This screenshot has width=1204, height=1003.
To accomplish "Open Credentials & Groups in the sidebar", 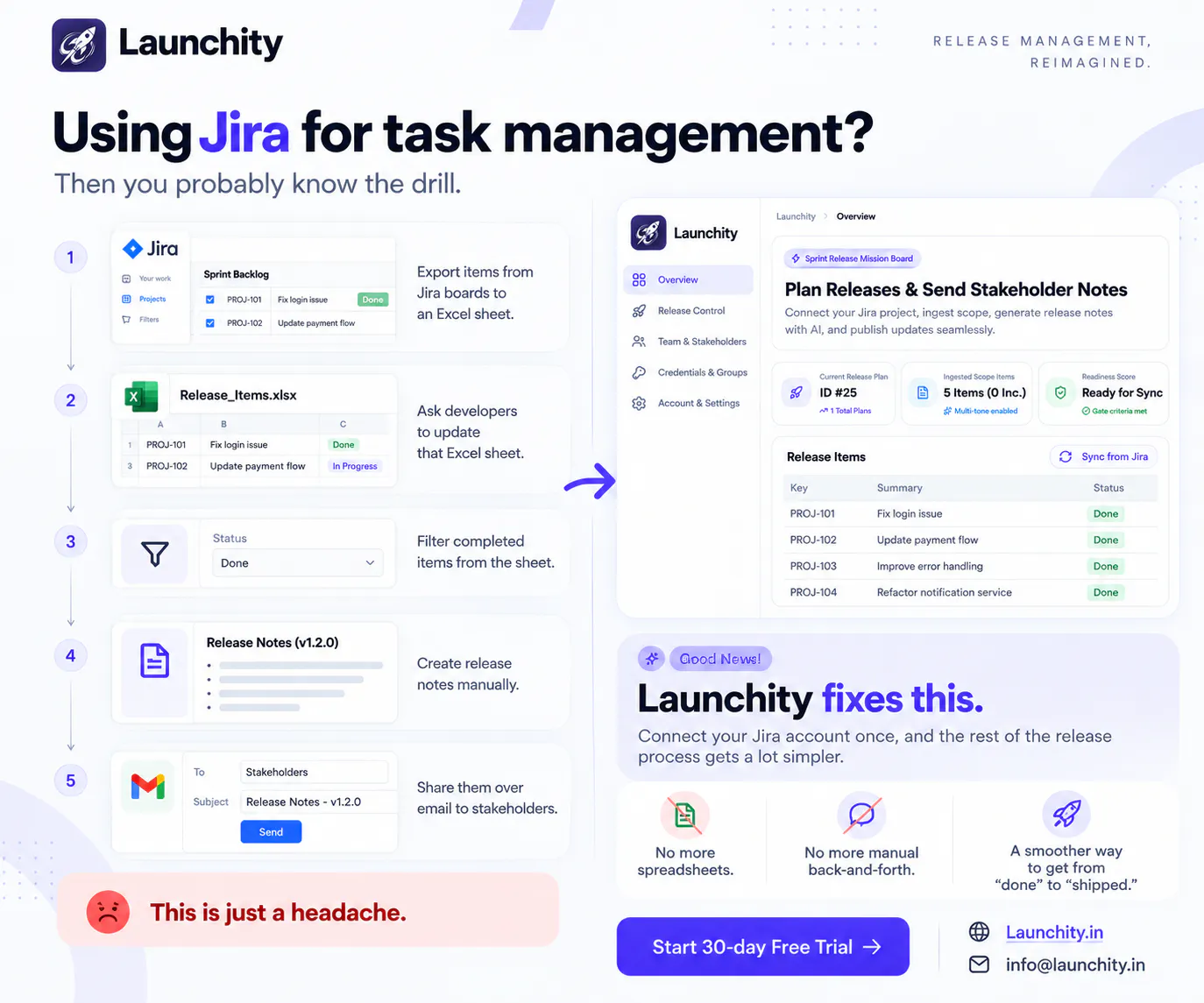I will (x=688, y=372).
